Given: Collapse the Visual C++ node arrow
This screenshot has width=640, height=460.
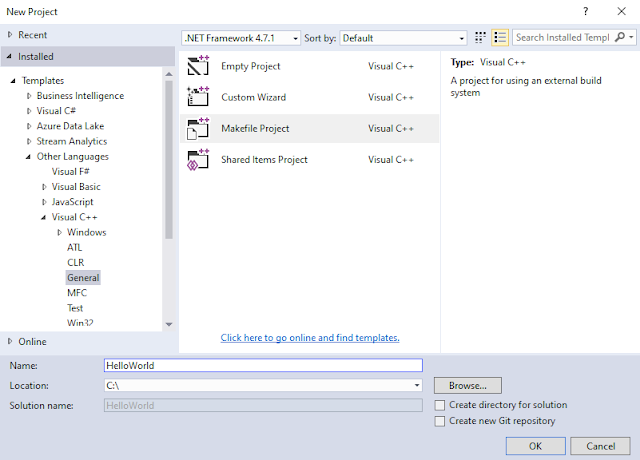Looking at the screenshot, I should [44, 217].
